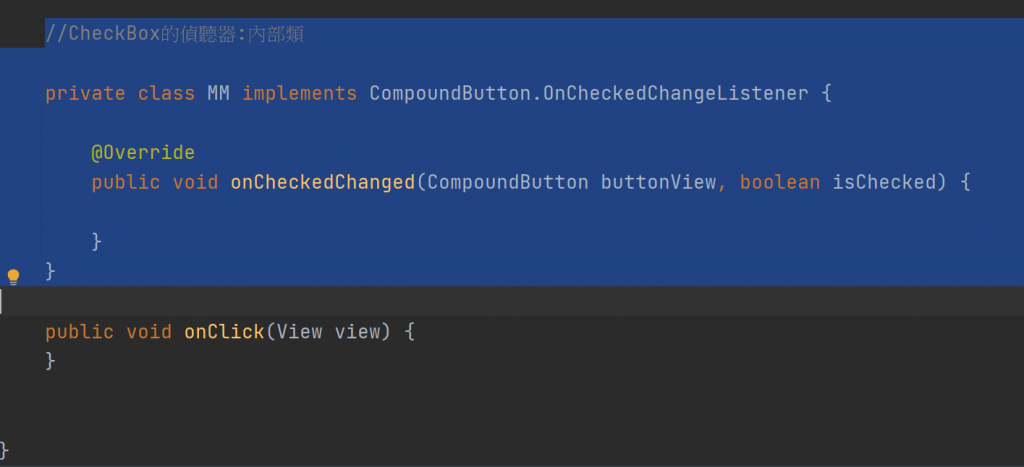Viewport: 1024px width, 467px height.
Task: Place cursor on class name MM
Action: (x=219, y=94)
